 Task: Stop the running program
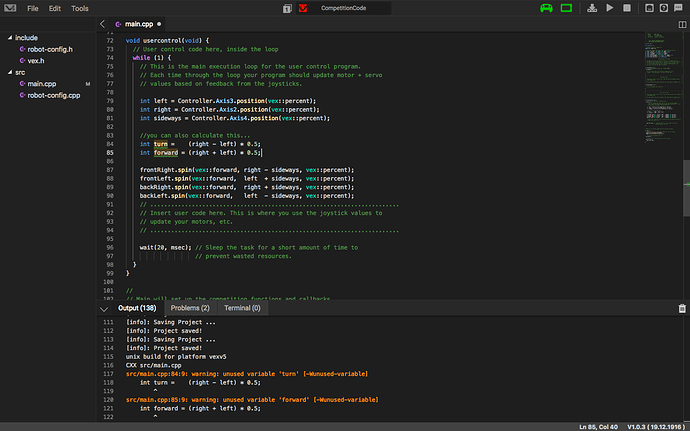(x=627, y=8)
